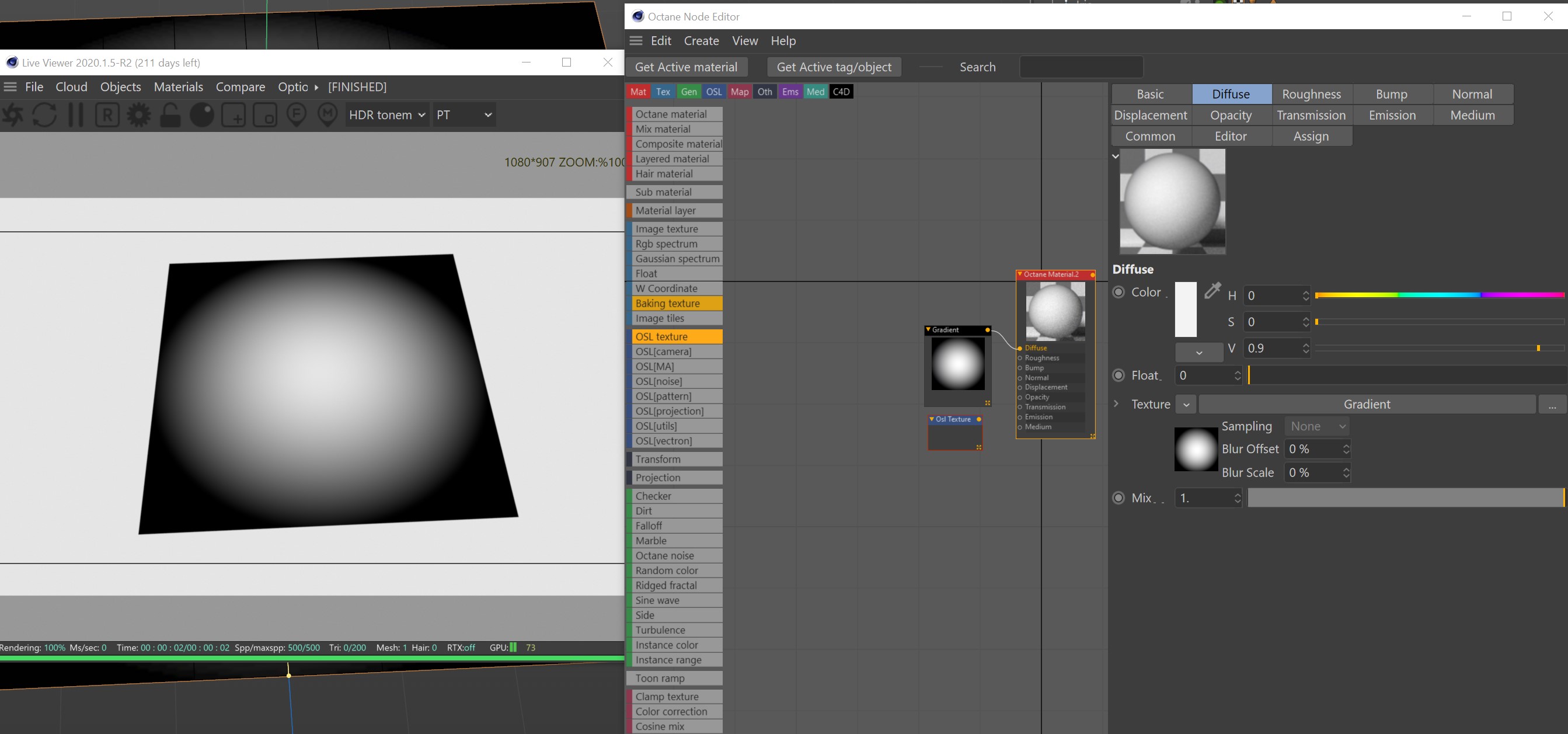Toggle the lock resolution padlock icon
The width and height of the screenshot is (1568, 734).
coord(170,114)
